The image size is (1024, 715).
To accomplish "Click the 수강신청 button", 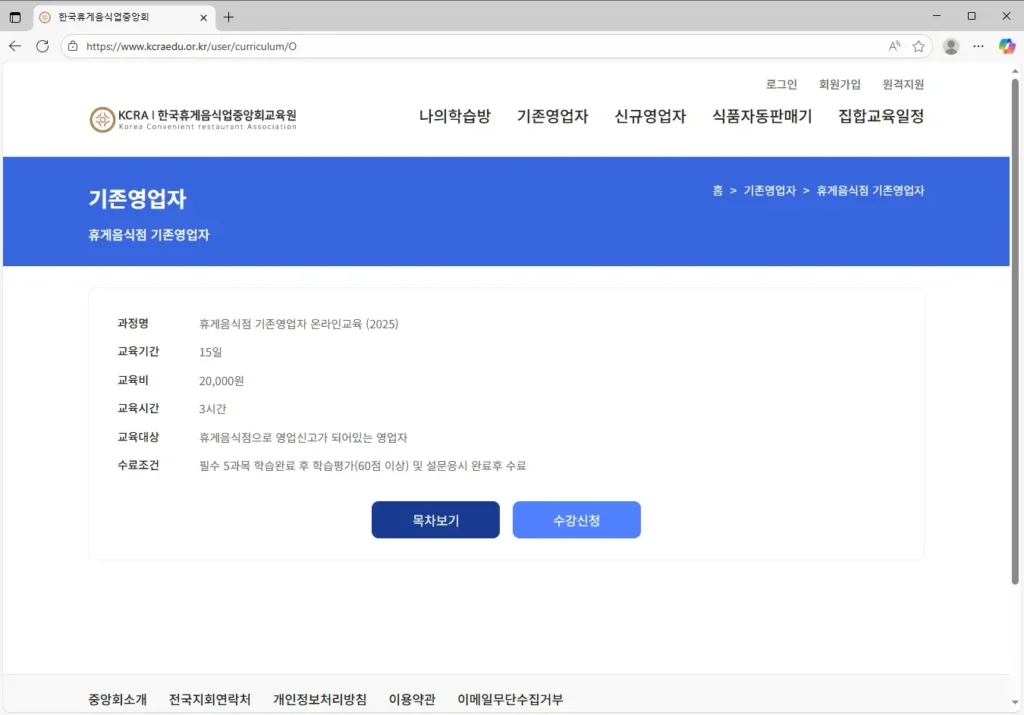I will 577,519.
